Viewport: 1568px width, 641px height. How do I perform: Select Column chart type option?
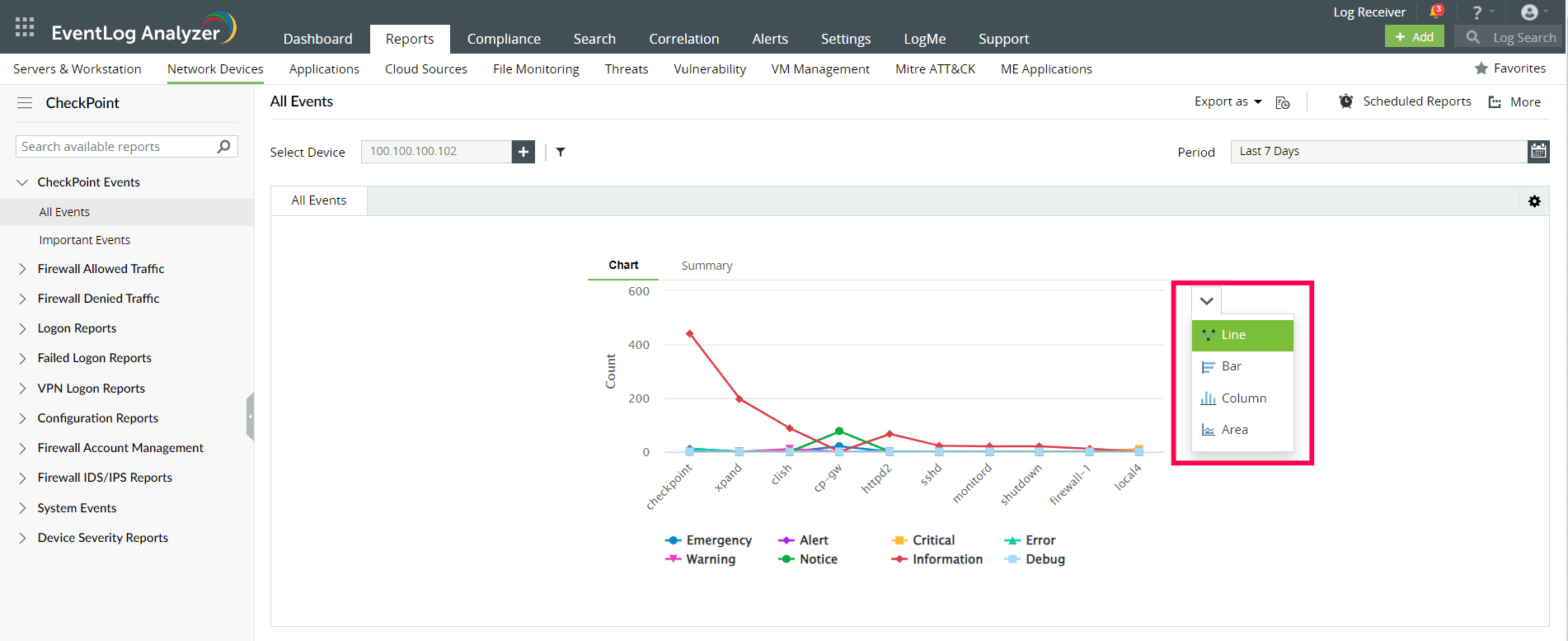[1243, 398]
